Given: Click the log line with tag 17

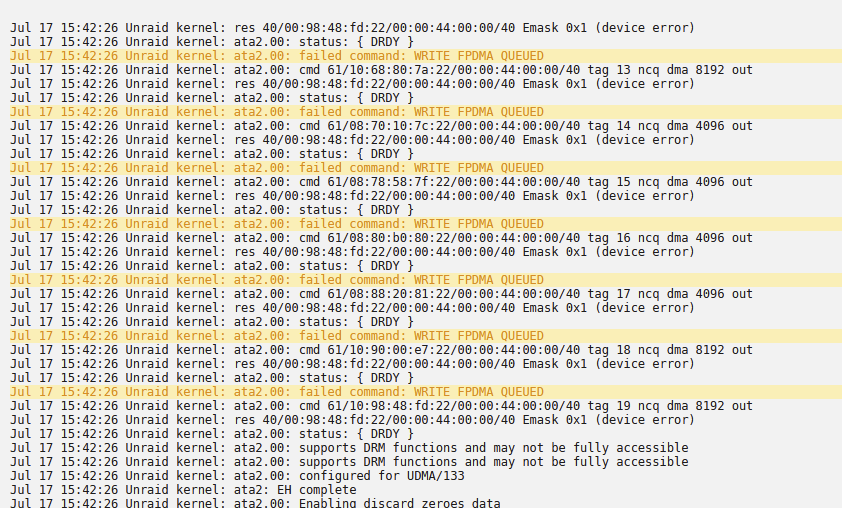Looking at the screenshot, I should 381,294.
